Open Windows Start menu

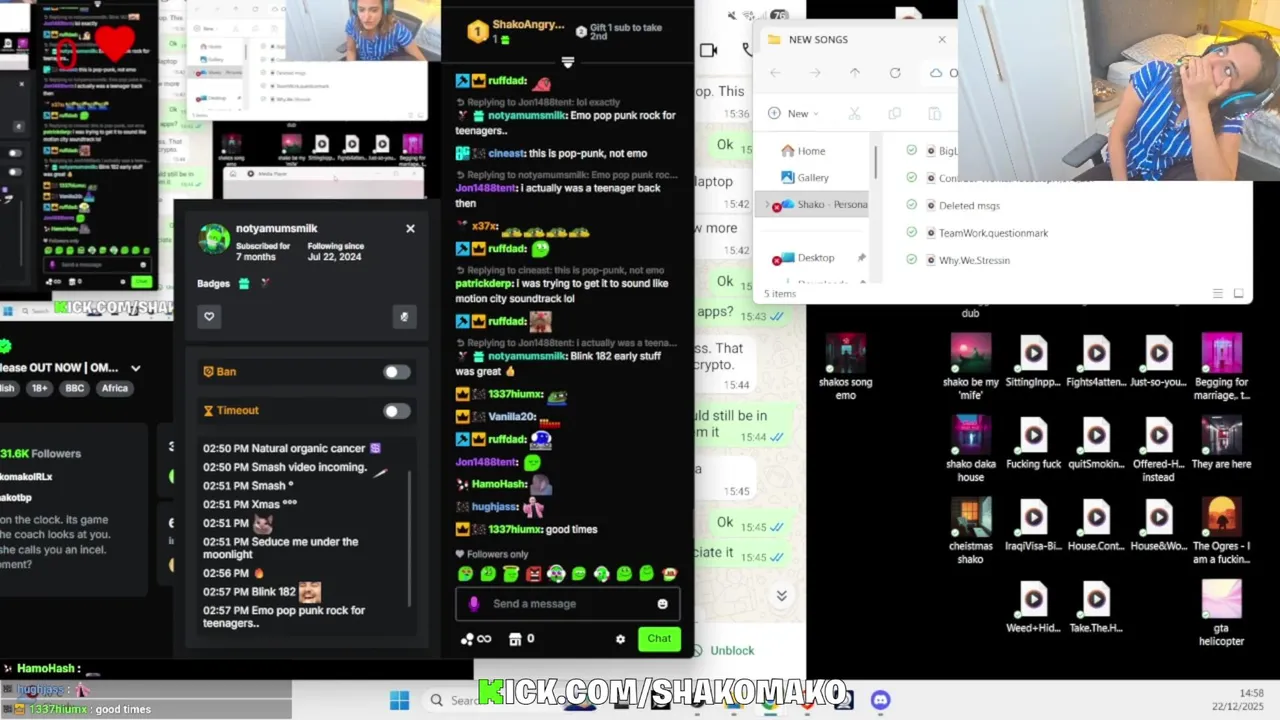[x=399, y=700]
